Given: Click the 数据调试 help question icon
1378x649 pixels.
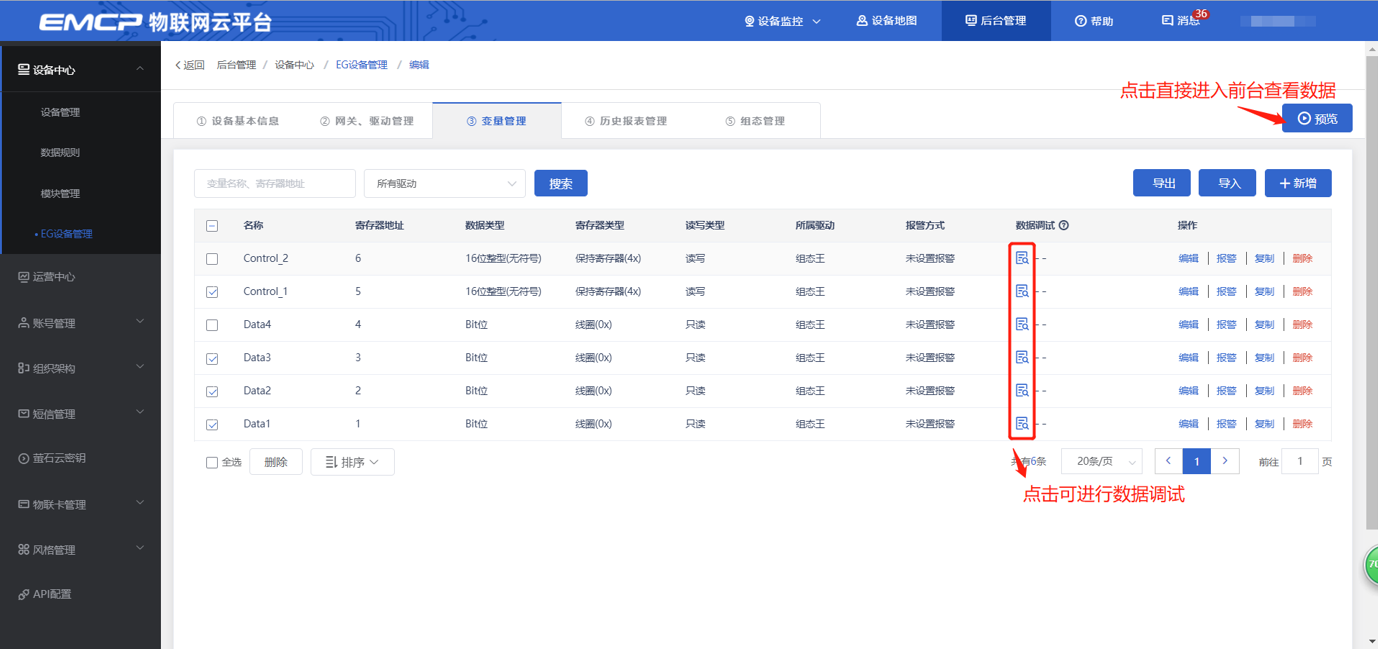Looking at the screenshot, I should [x=1064, y=225].
